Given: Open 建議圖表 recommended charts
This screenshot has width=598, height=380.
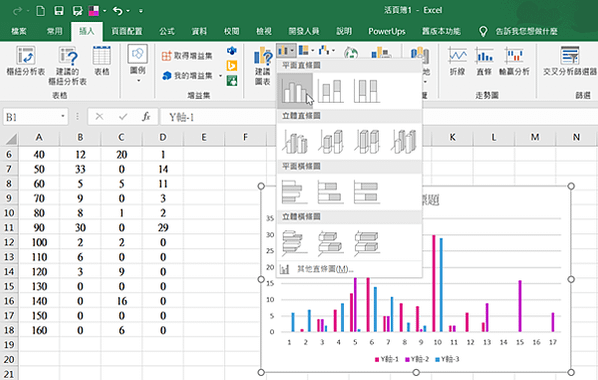Looking at the screenshot, I should coord(263,66).
